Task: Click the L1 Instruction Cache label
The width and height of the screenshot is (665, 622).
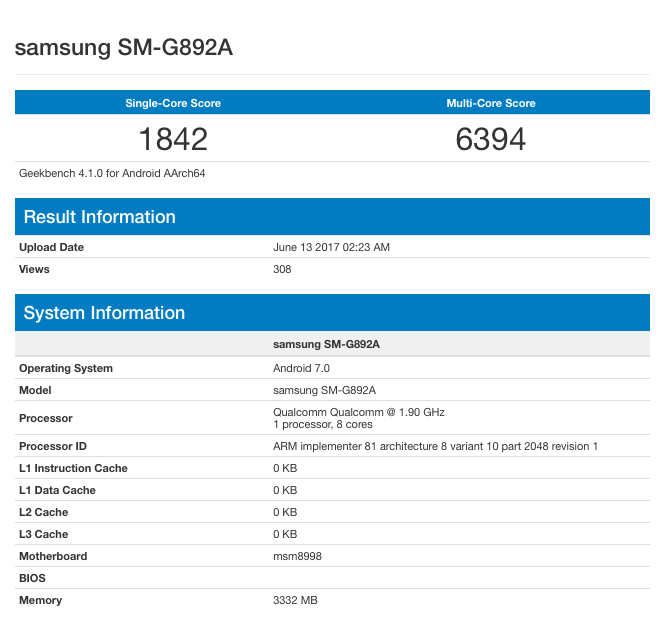Action: click(x=73, y=468)
